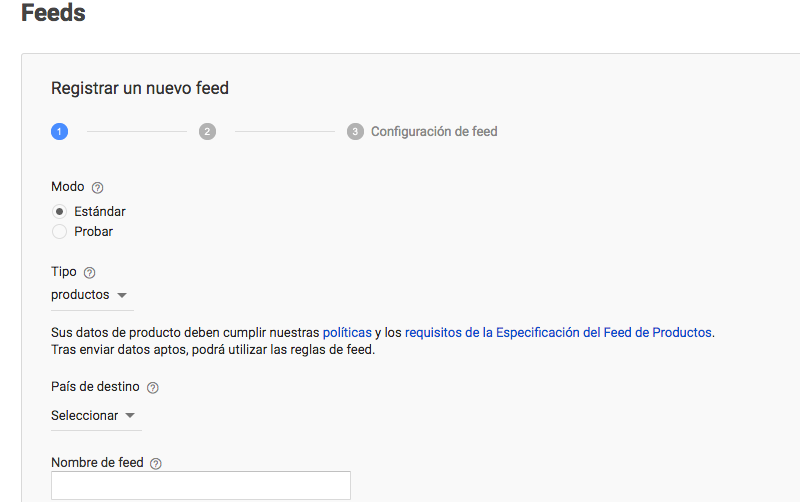Screen dimensions: 800x502
Task: Show help for Nombre de feed
Action: pos(156,463)
